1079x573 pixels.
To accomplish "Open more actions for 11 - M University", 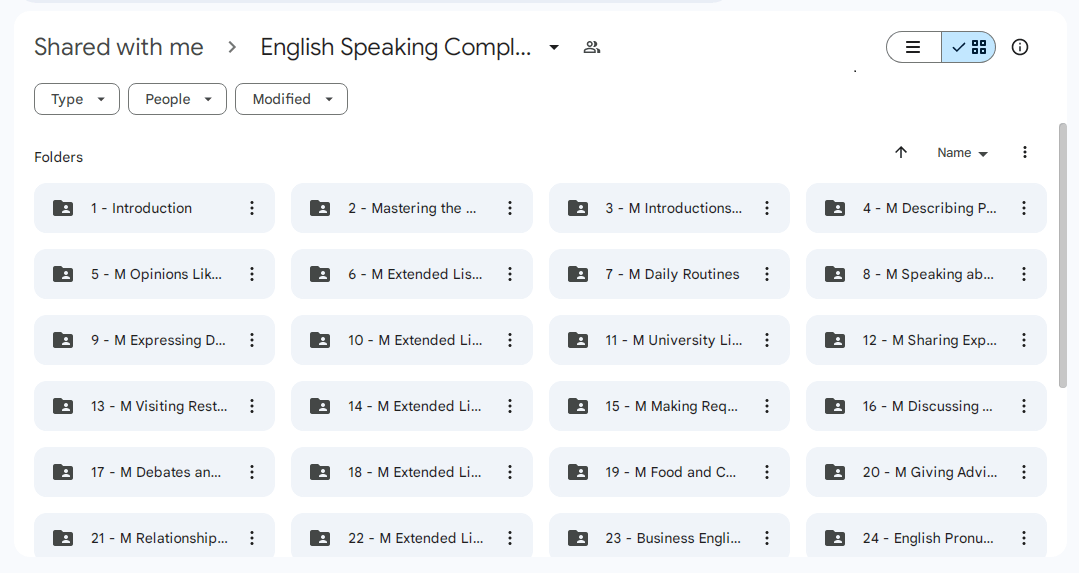I will pos(767,340).
